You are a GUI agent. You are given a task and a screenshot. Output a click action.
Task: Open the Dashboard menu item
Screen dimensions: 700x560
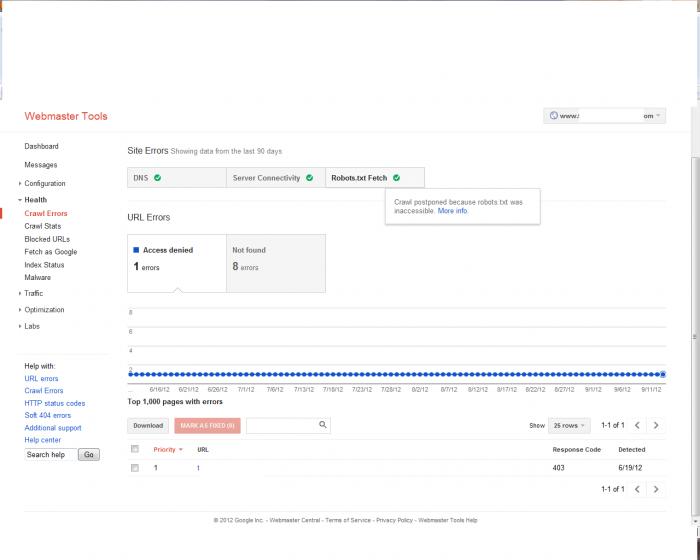click(42, 146)
